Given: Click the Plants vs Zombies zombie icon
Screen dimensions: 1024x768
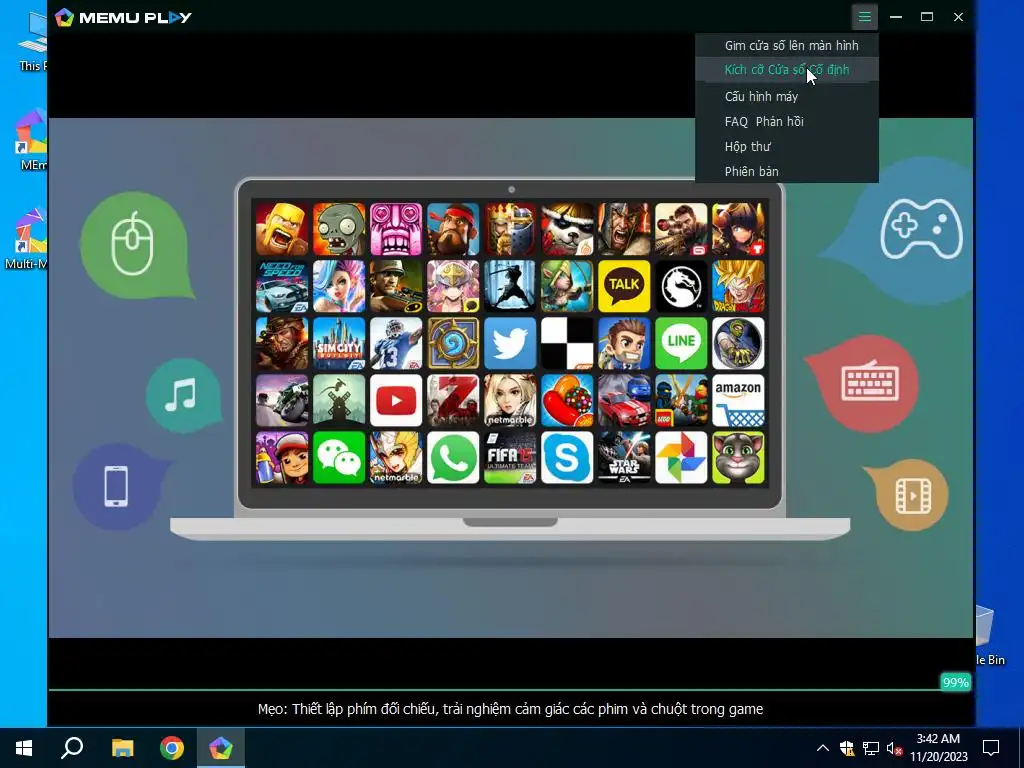Looking at the screenshot, I should click(339, 229).
